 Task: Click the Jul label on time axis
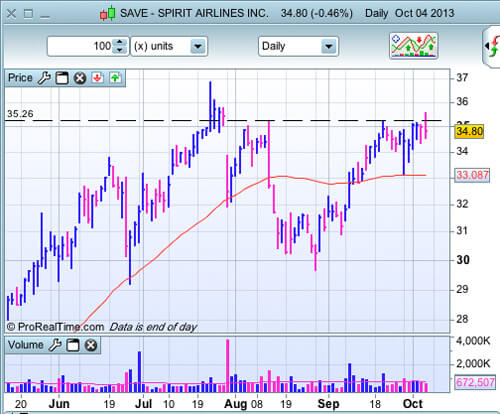143,404
